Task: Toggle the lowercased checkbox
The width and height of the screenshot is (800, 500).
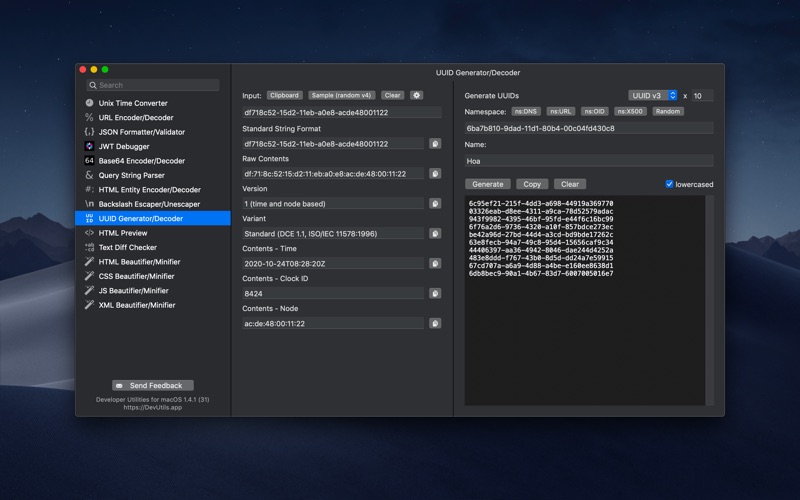Action: (x=670, y=184)
